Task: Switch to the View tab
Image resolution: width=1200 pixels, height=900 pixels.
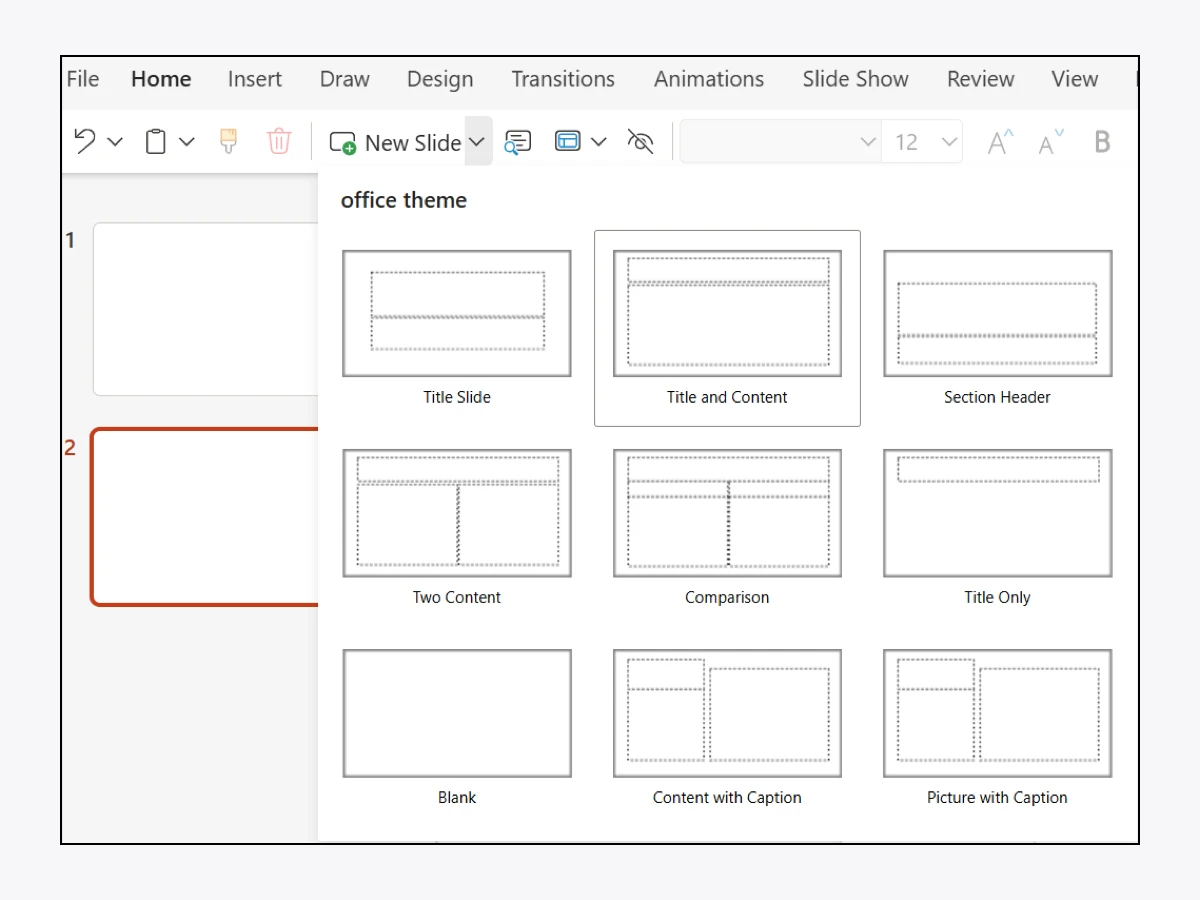Action: coord(1075,79)
